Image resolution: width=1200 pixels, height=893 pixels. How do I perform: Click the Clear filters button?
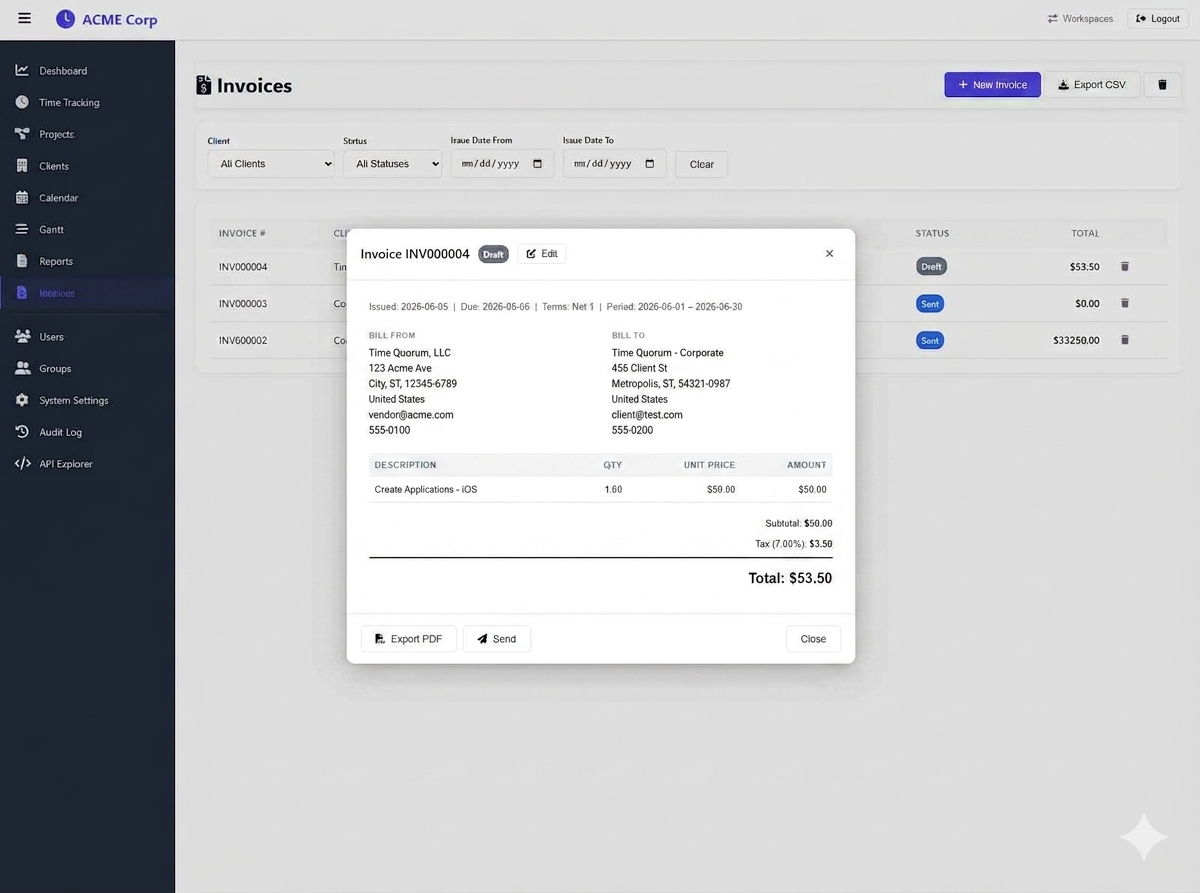(x=701, y=164)
